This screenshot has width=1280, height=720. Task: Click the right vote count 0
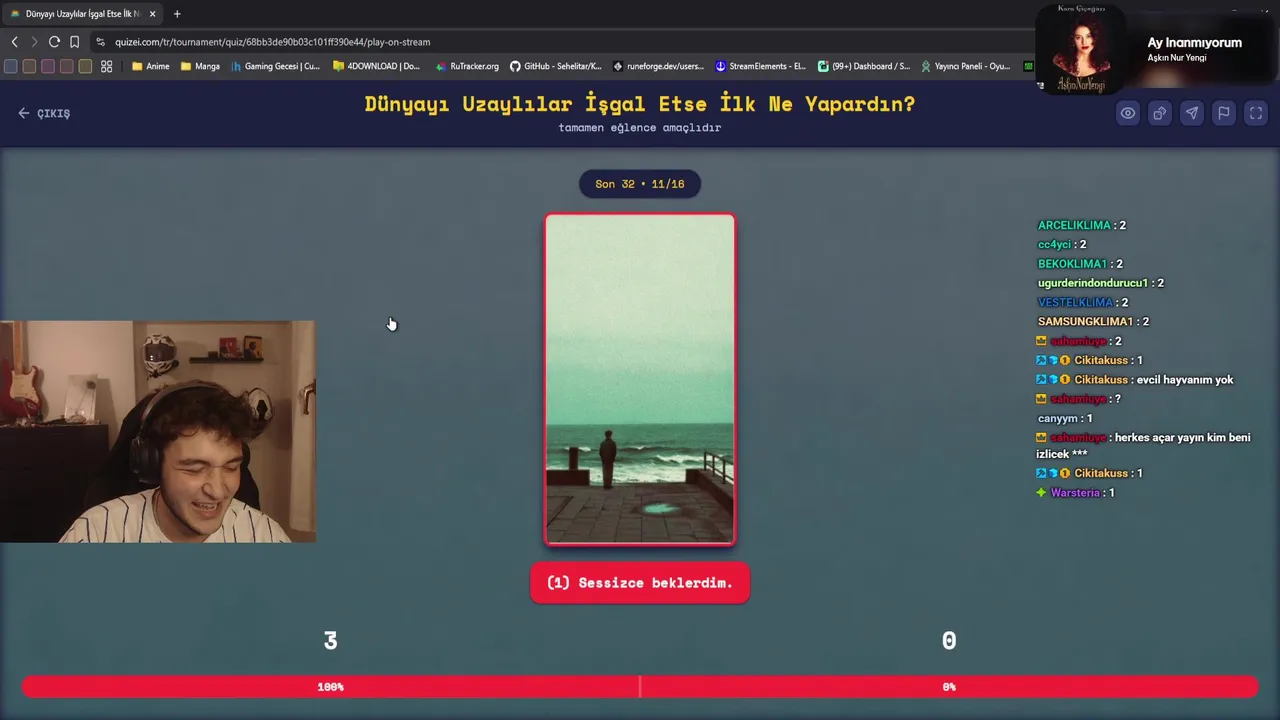tap(949, 641)
